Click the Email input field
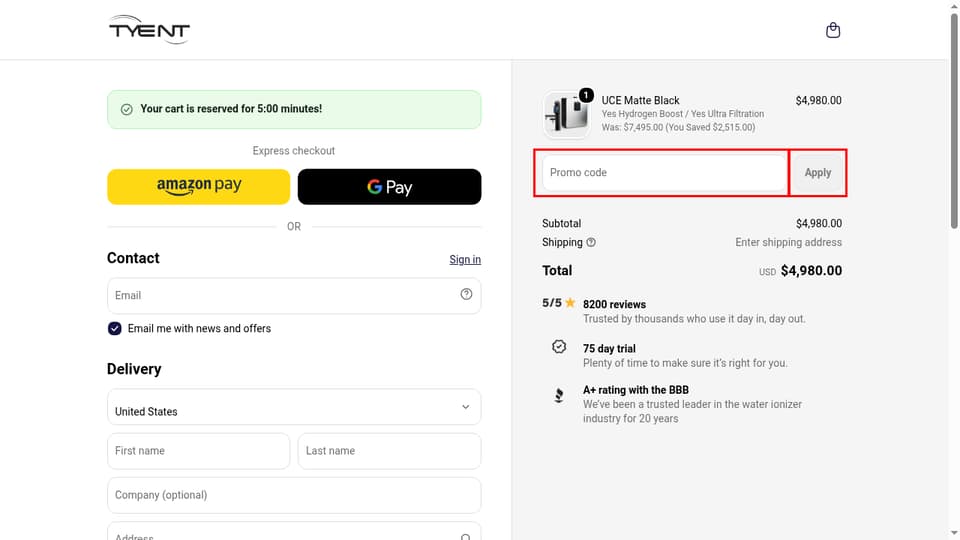This screenshot has height=540, width=960. click(294, 296)
